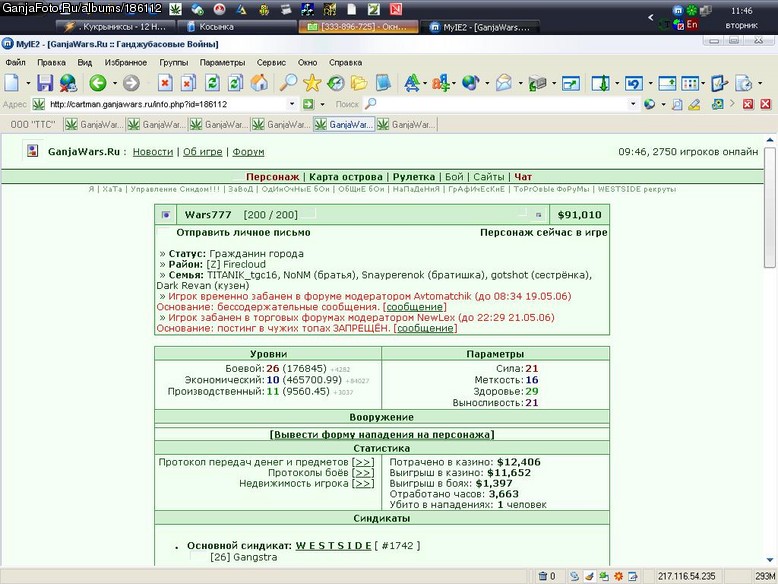Open the Home page icon
The image size is (778, 584).
coord(259,83)
